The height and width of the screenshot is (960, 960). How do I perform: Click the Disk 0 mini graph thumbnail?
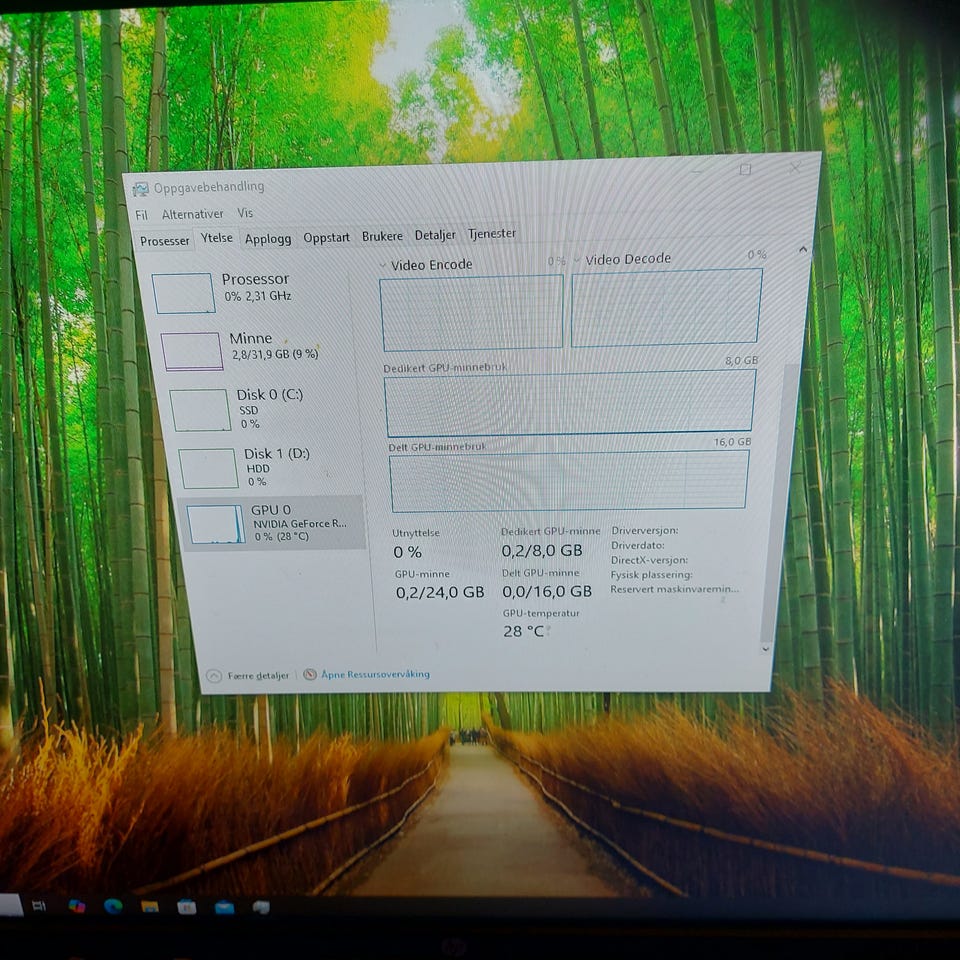click(x=200, y=410)
